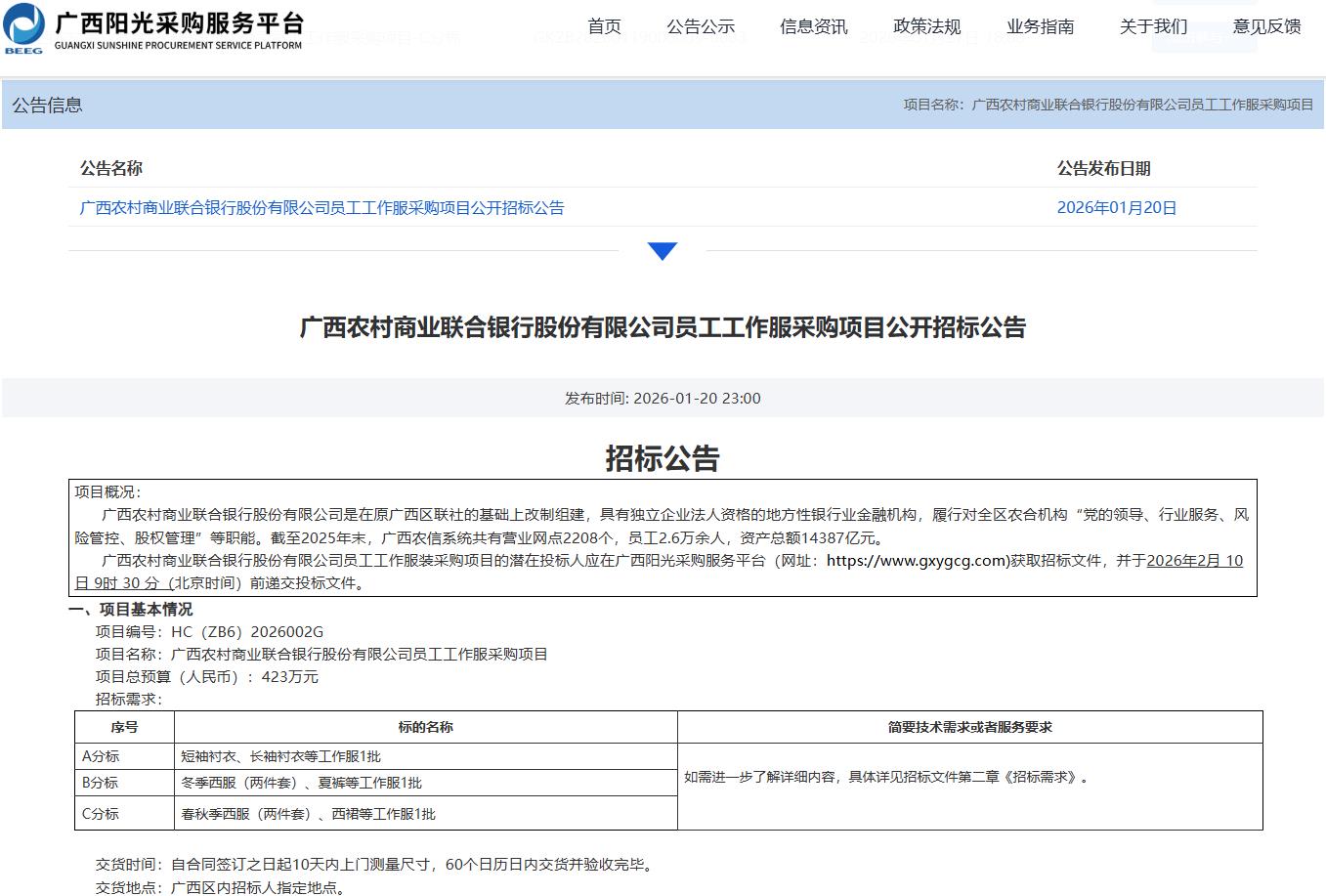
Task: Select 信息资讯 in the top navigation
Action: [x=813, y=26]
